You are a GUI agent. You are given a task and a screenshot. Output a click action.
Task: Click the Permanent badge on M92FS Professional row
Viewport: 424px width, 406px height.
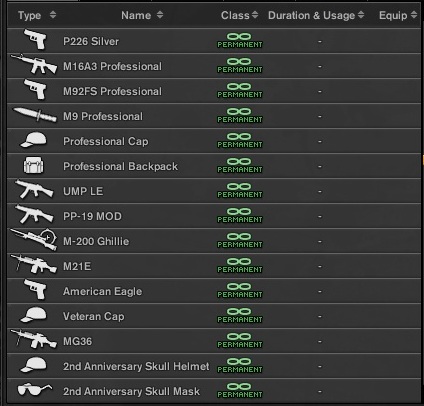pos(240,91)
